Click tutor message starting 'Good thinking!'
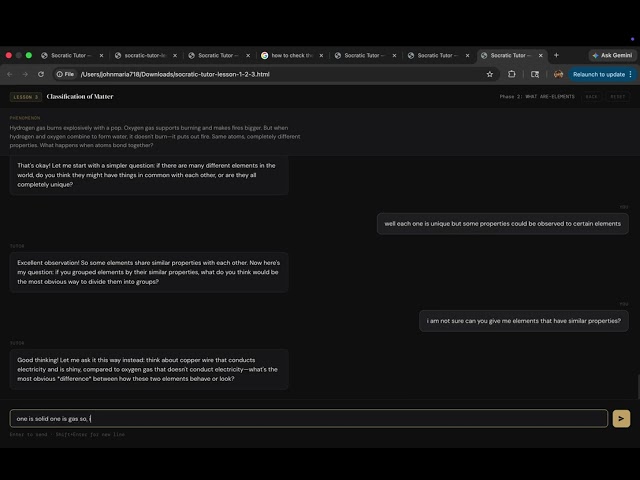Viewport: 640px width, 480px height. click(149, 369)
